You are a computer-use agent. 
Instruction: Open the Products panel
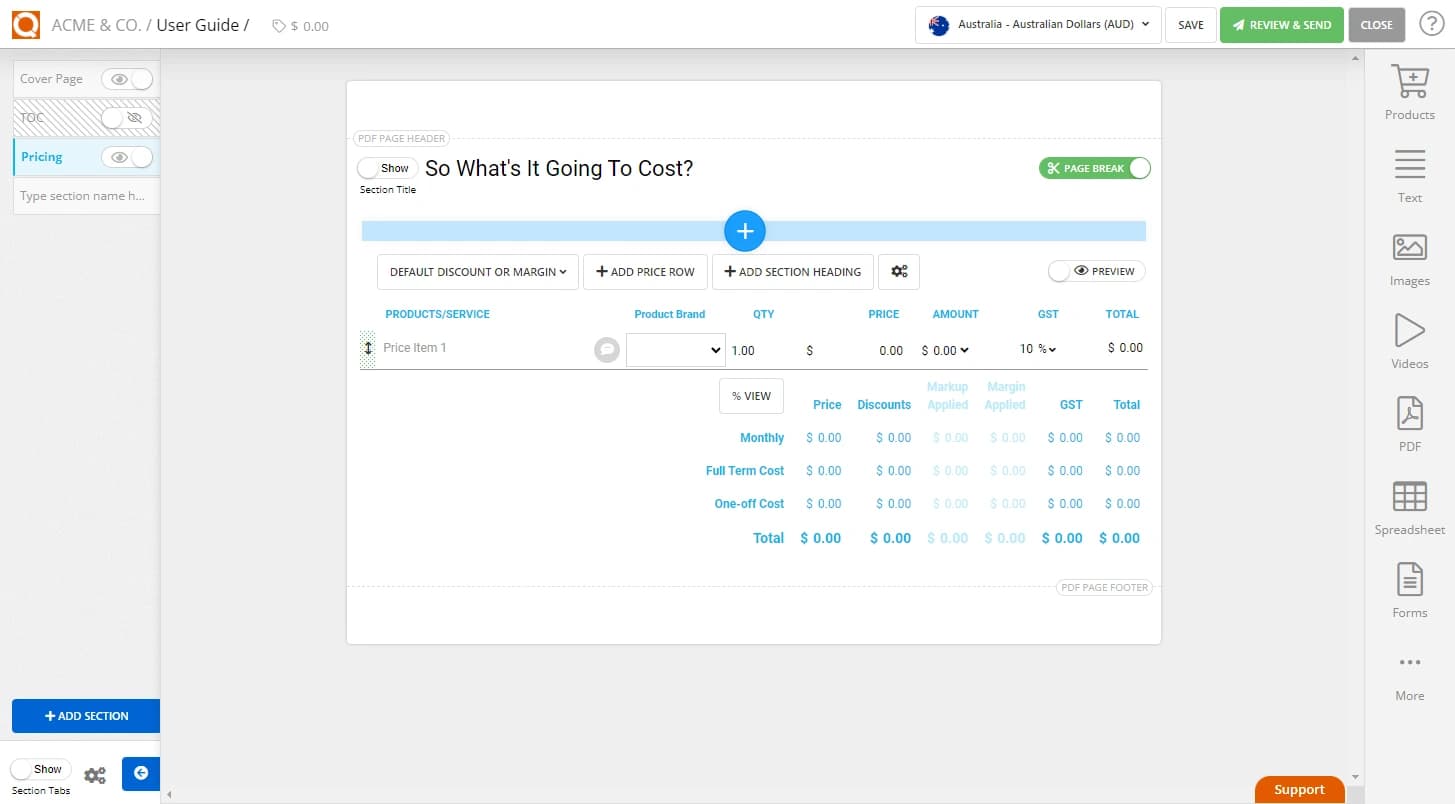1408,90
